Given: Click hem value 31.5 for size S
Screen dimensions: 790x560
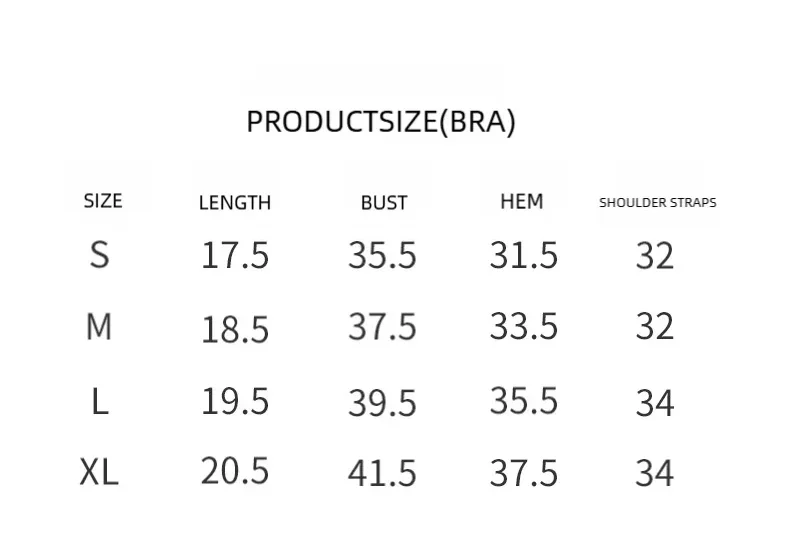Looking at the screenshot, I should [x=524, y=256].
